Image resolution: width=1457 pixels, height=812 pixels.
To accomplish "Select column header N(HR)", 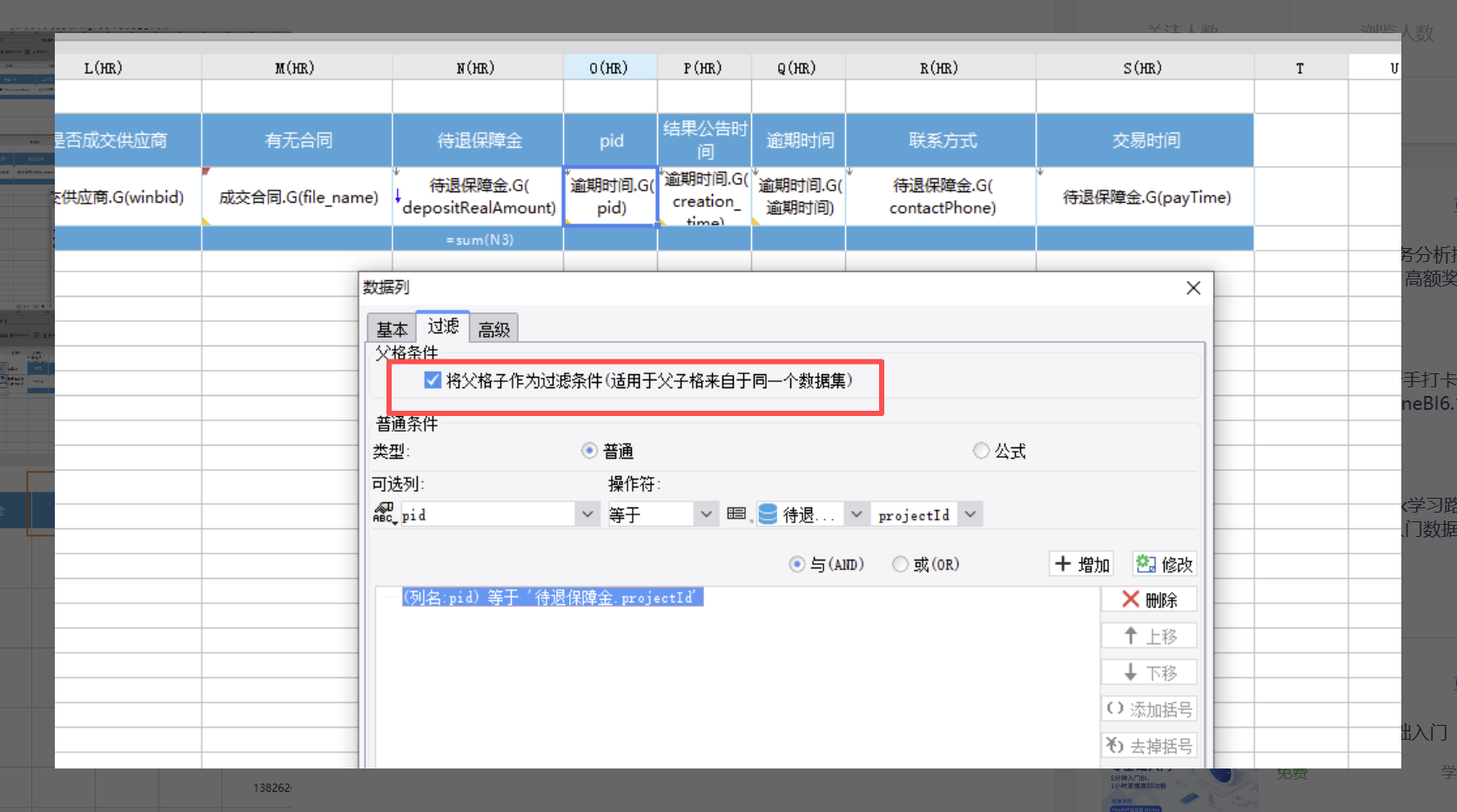I will tap(478, 68).
